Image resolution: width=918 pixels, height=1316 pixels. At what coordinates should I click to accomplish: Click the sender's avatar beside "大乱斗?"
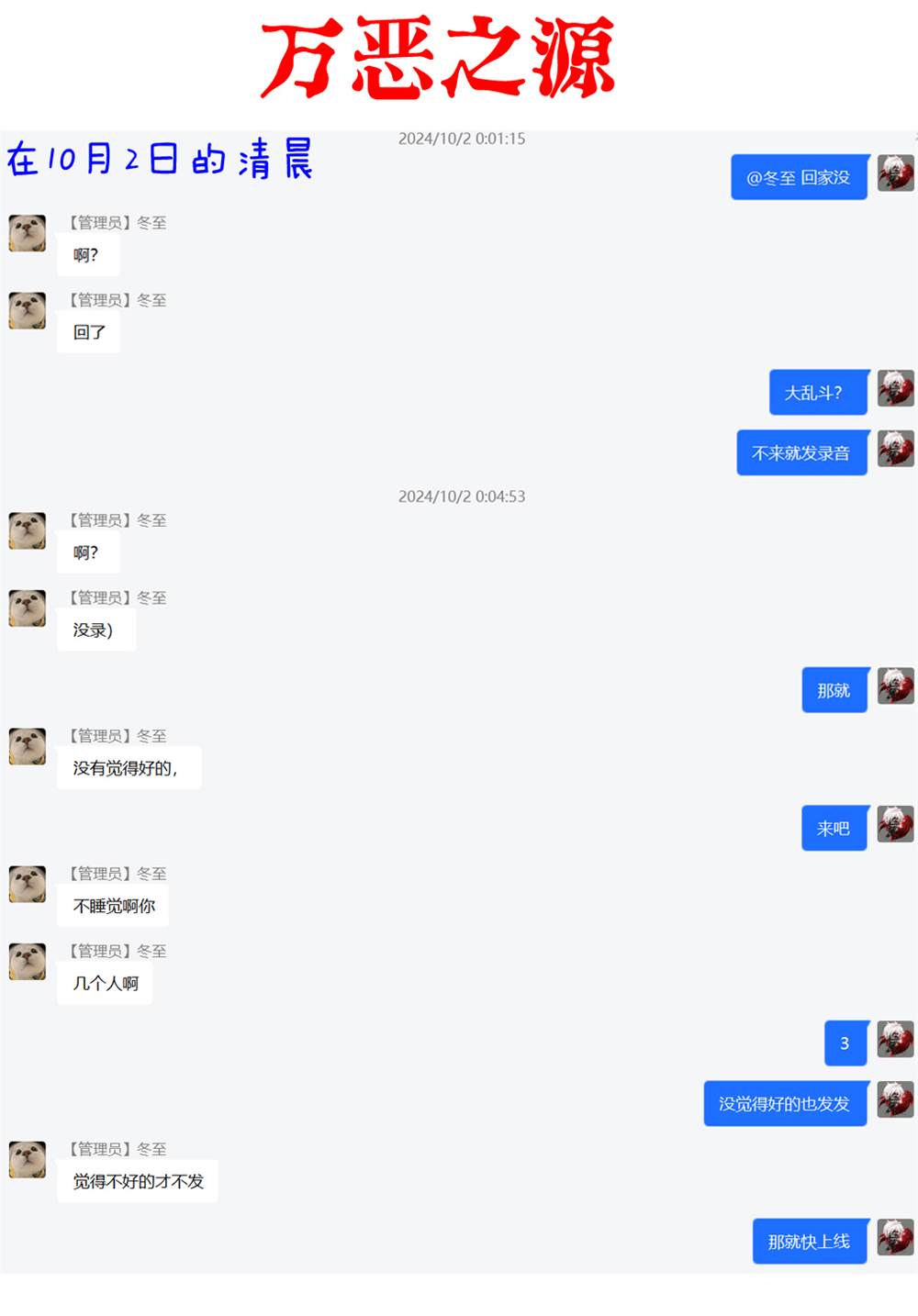pos(895,388)
